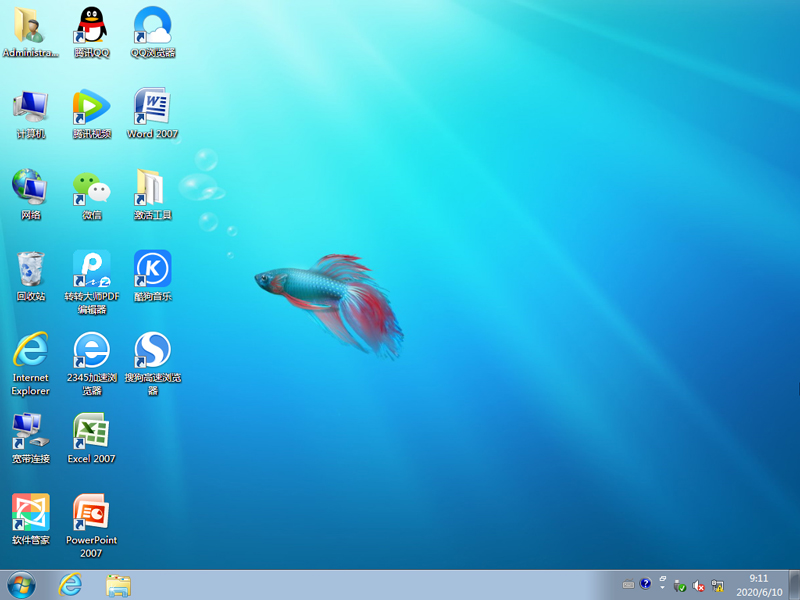Screen dimensions: 800x600
Task: Select the 微信 WeChat desktop icon
Action: point(92,188)
